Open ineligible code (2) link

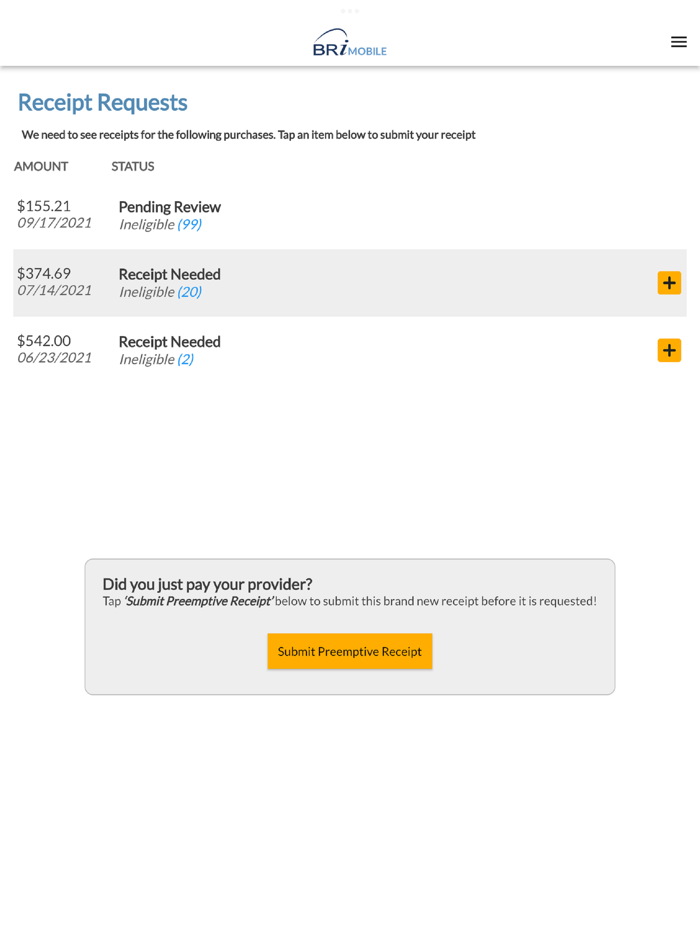click(185, 359)
